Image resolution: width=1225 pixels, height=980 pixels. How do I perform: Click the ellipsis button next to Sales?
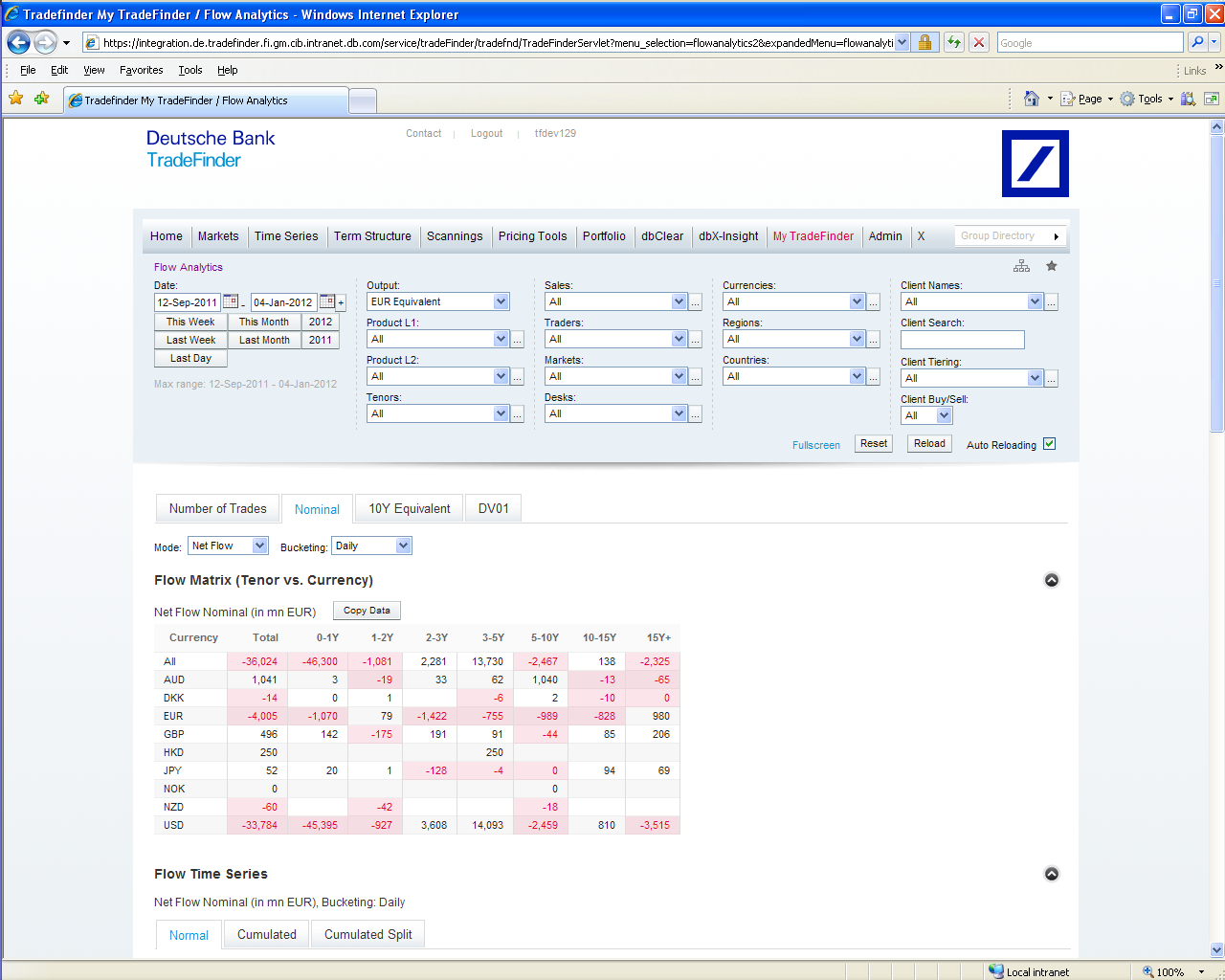[696, 302]
